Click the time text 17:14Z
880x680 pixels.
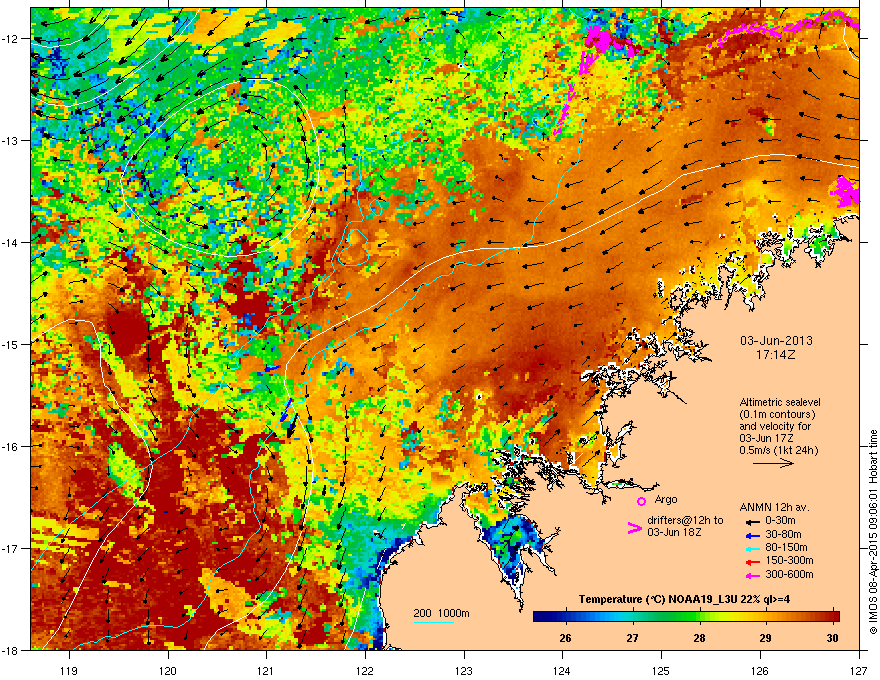click(x=776, y=355)
